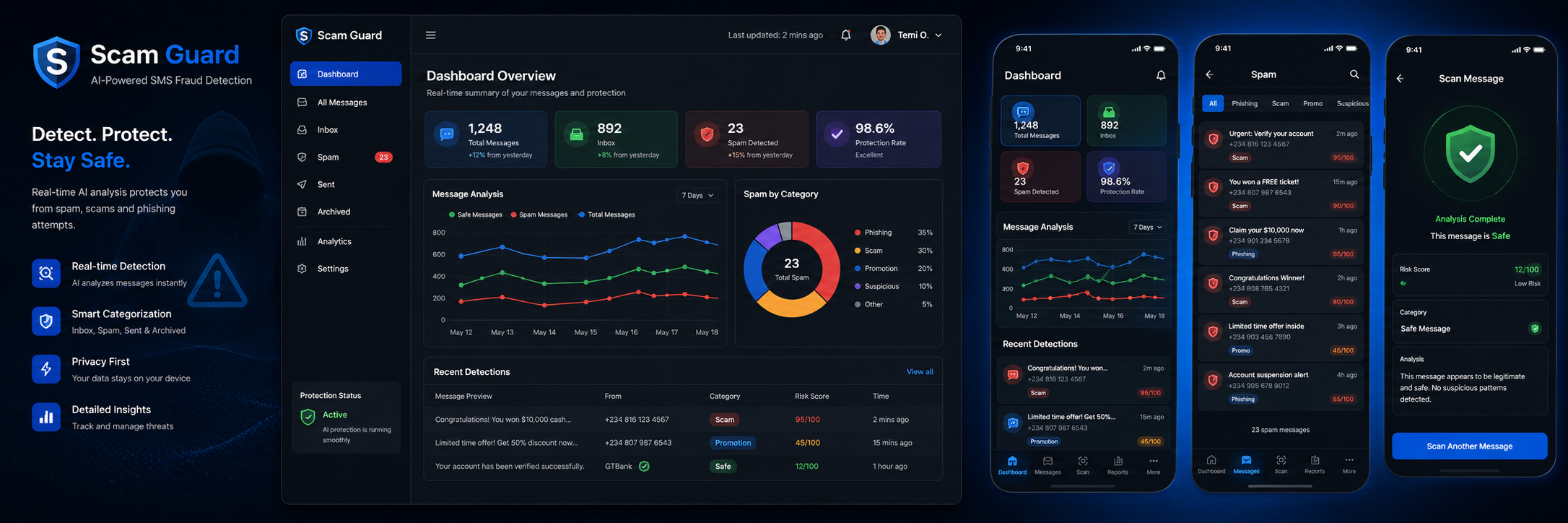Screen dimensions: 1568x523
Task: Open the Temi O. profile avatar
Action: click(x=880, y=35)
